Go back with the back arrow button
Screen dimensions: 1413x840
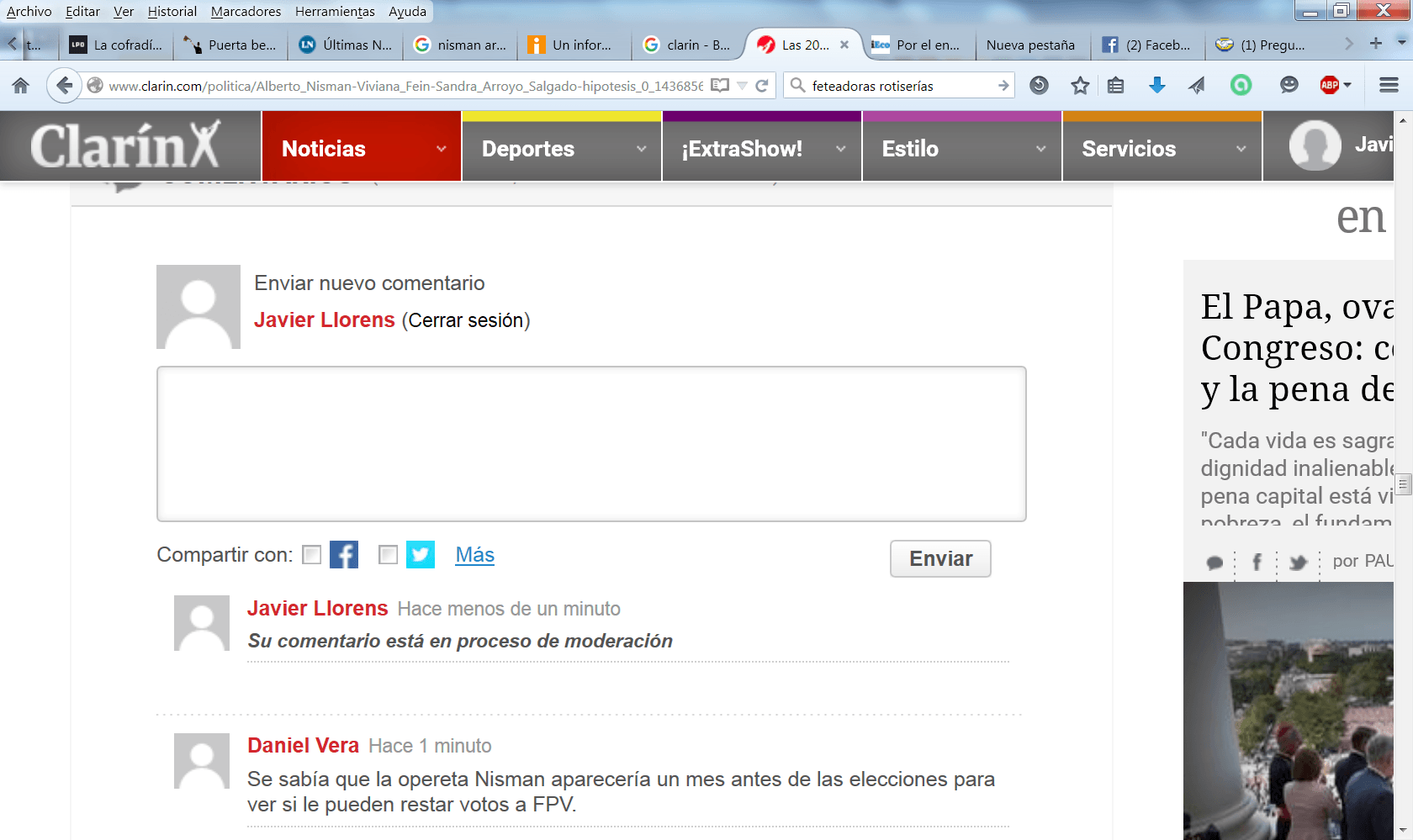pos(64,86)
